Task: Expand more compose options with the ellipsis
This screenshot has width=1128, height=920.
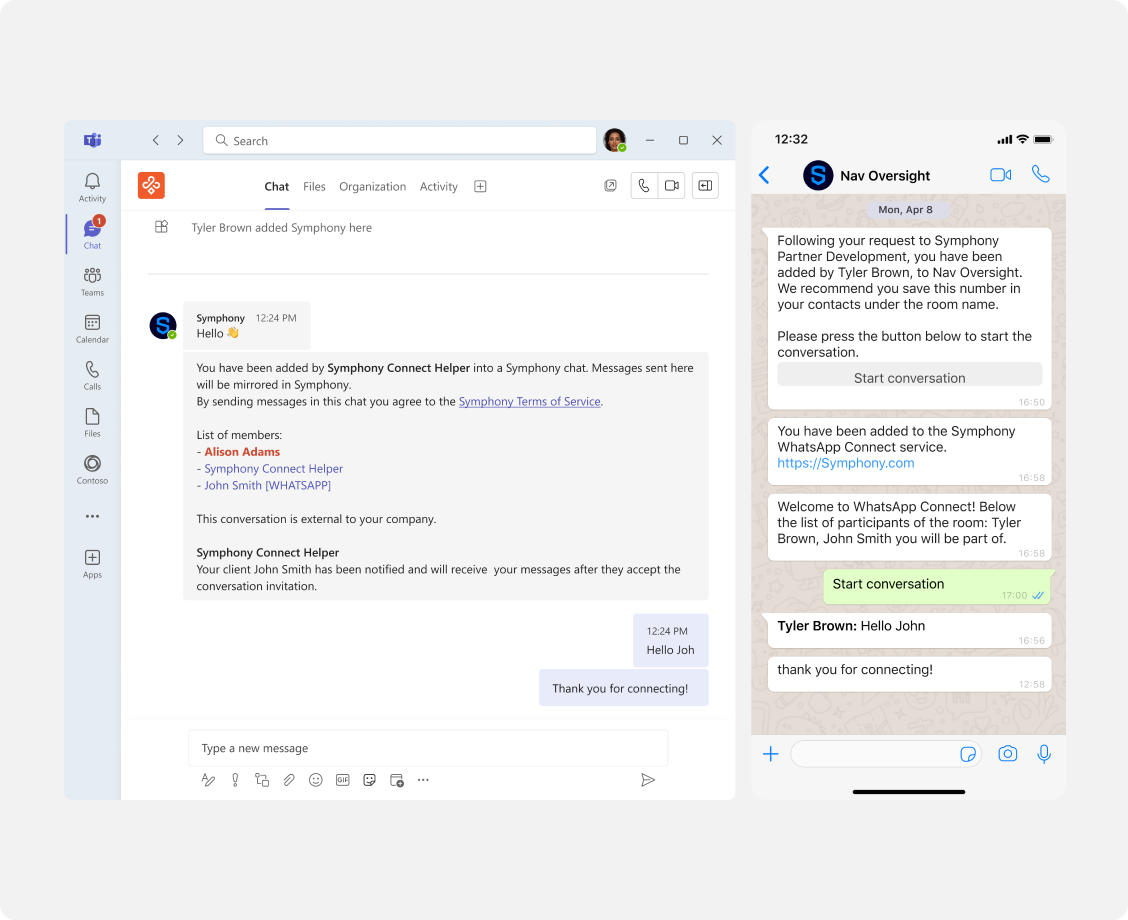Action: pos(423,780)
